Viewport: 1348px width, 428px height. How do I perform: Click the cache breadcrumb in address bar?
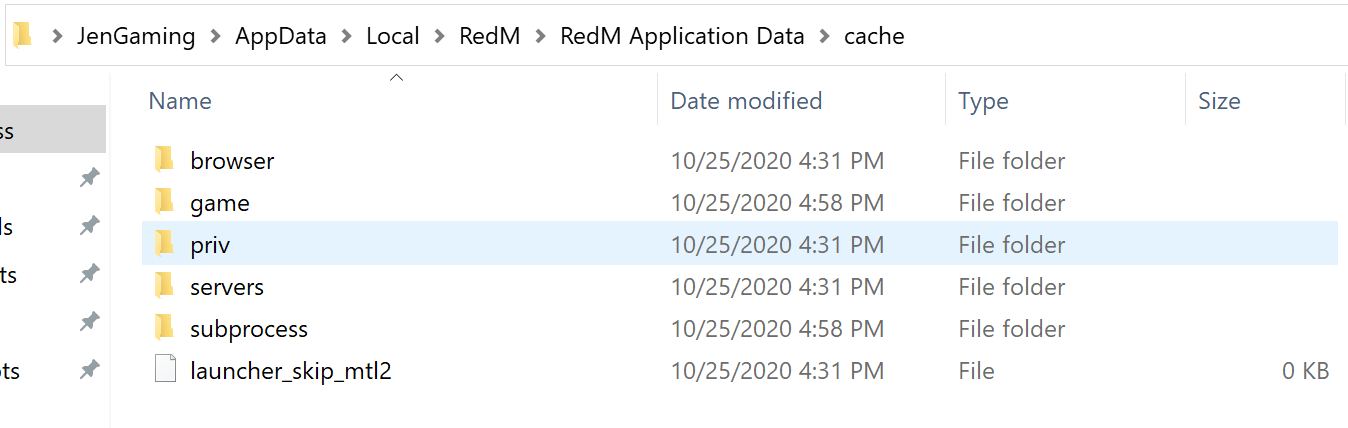pos(874,37)
